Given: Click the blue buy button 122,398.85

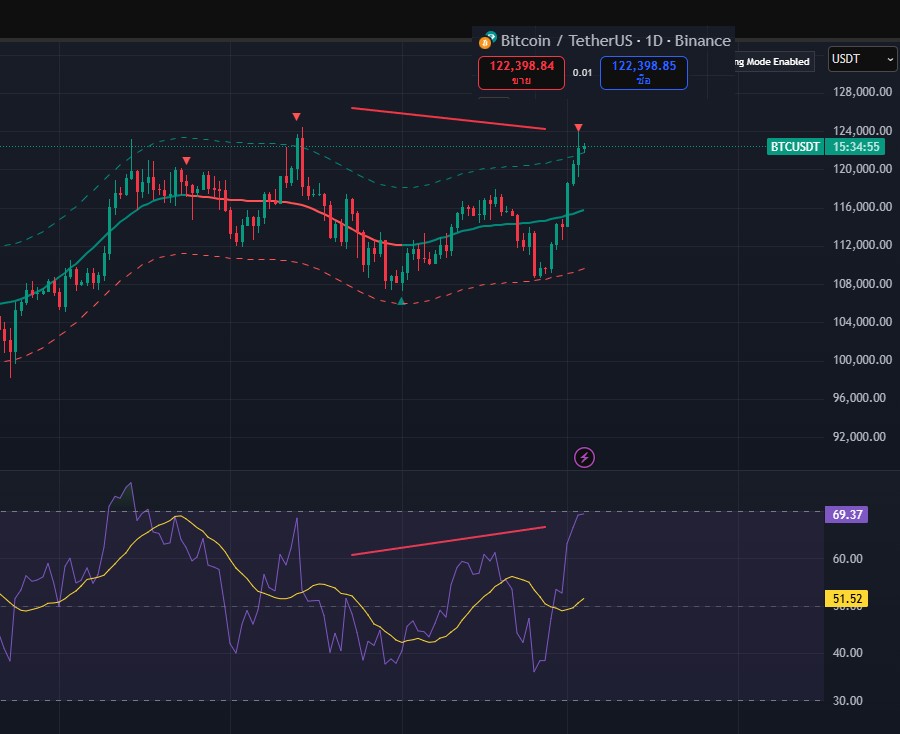Looking at the screenshot, I should pos(643,73).
